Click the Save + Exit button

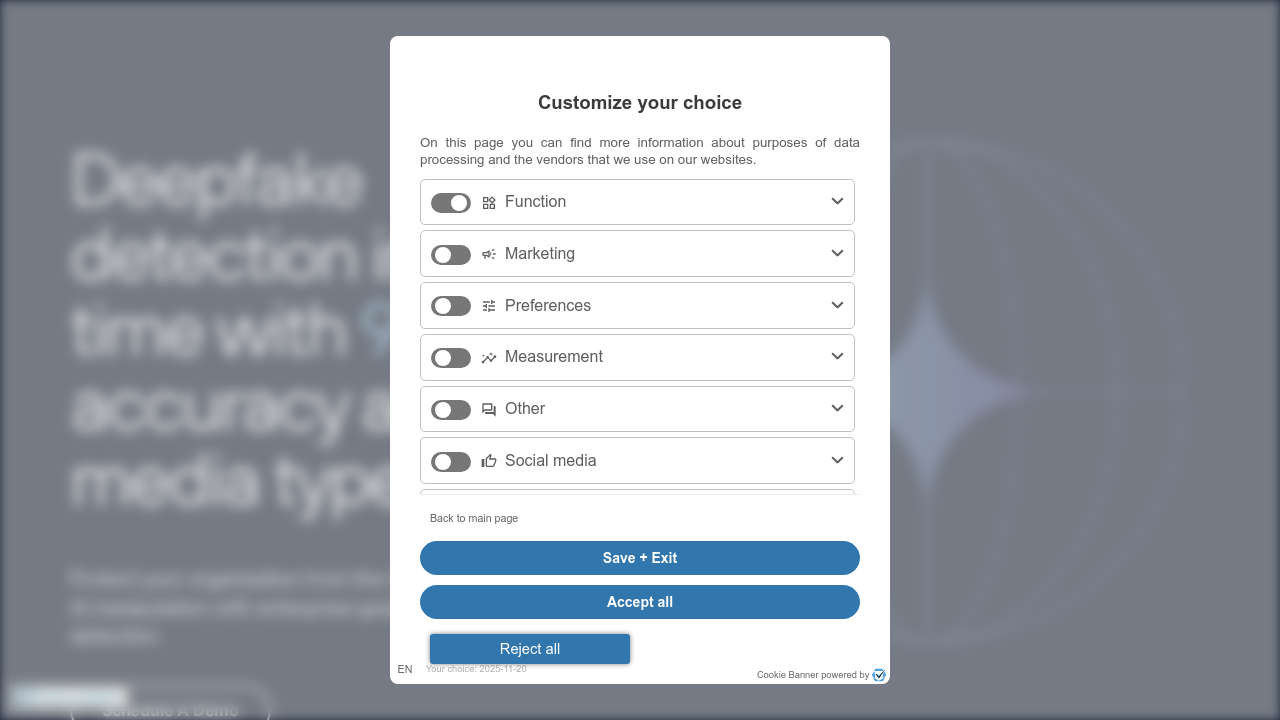(x=640, y=558)
